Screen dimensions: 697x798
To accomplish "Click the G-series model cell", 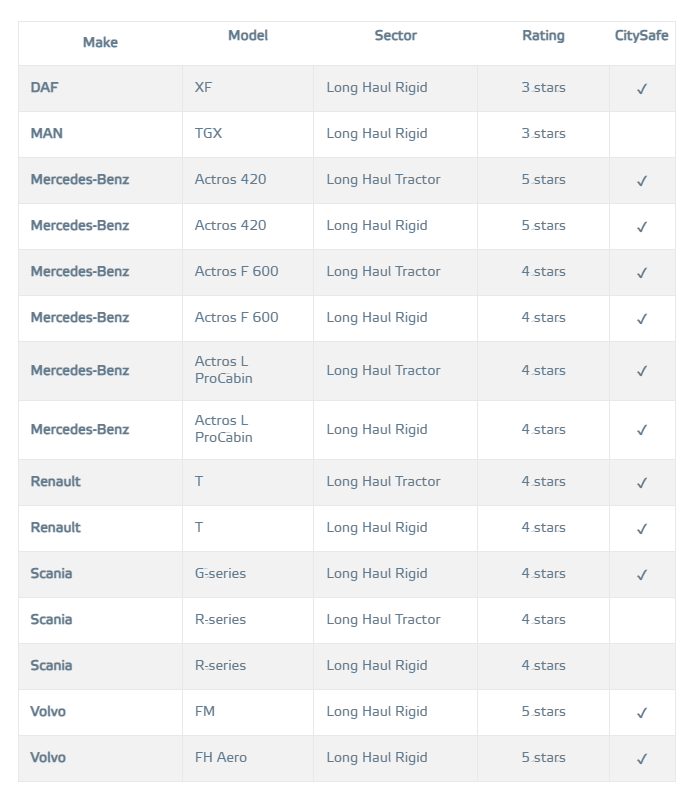I will click(220, 574).
